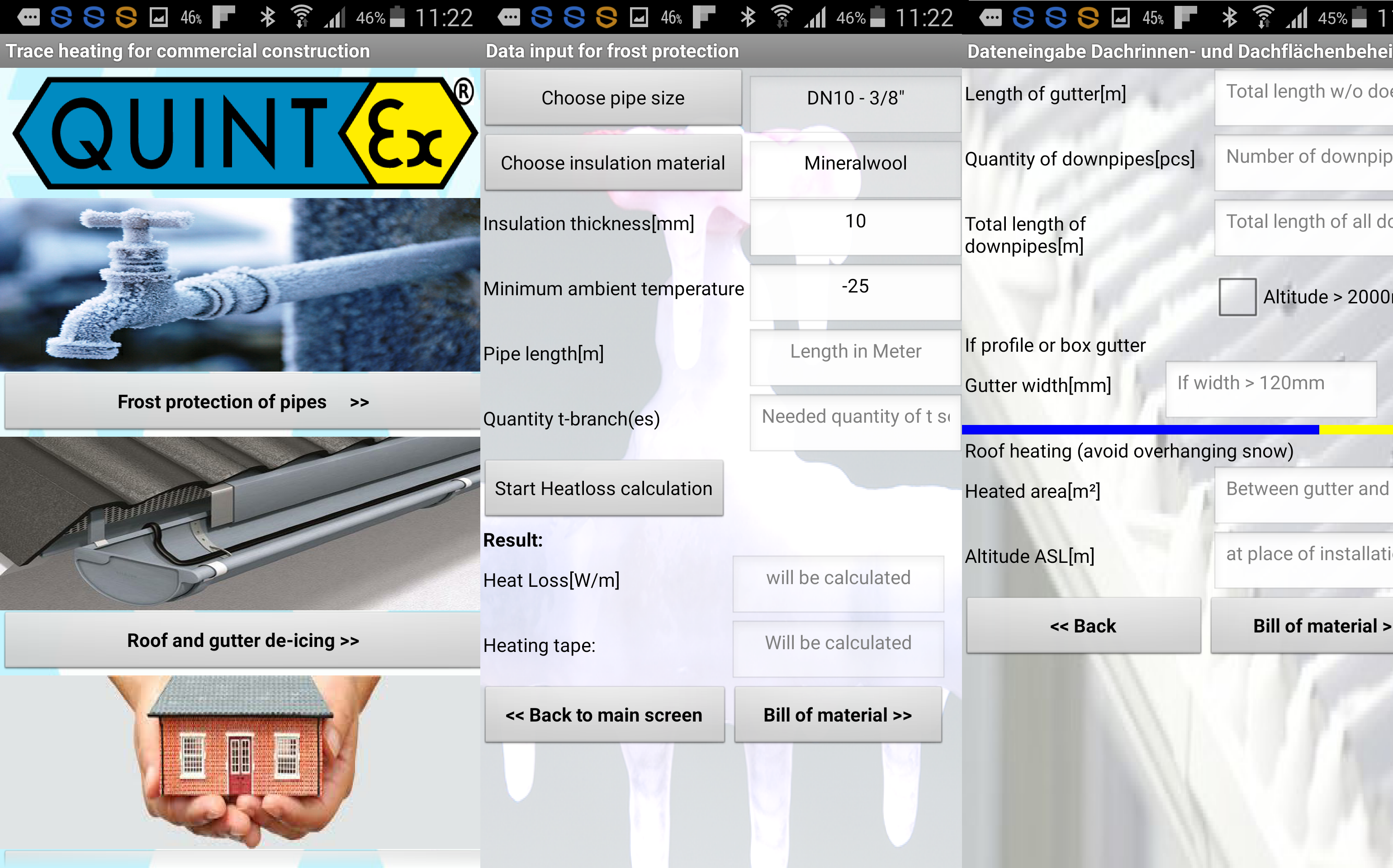Open Roof and gutter de-icing section
1393x868 pixels.
tap(242, 640)
